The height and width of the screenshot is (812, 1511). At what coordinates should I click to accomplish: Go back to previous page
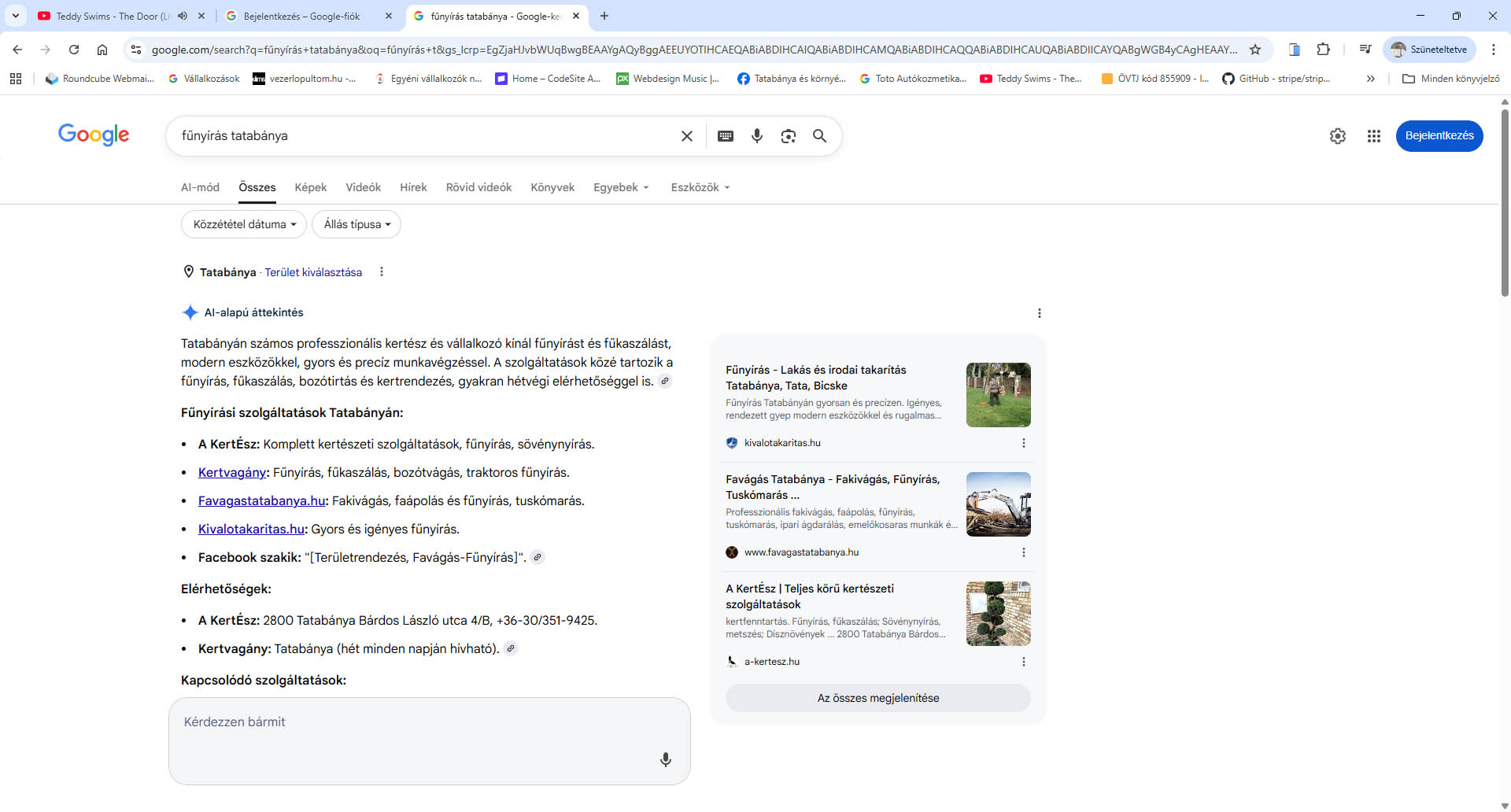point(17,50)
